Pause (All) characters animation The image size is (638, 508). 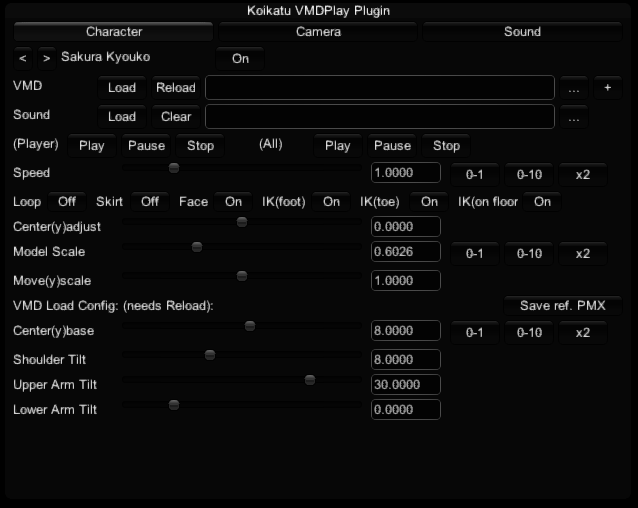pos(392,146)
